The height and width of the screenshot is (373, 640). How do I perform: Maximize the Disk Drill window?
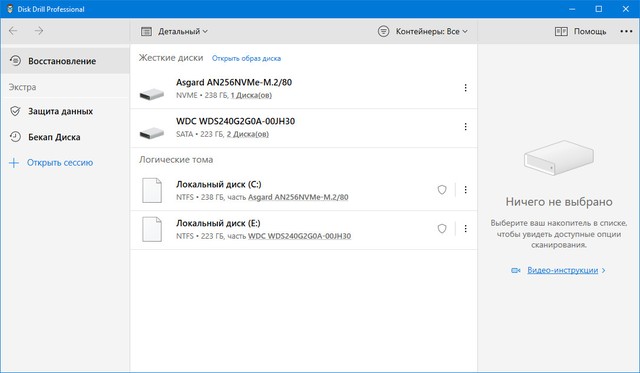[598, 9]
